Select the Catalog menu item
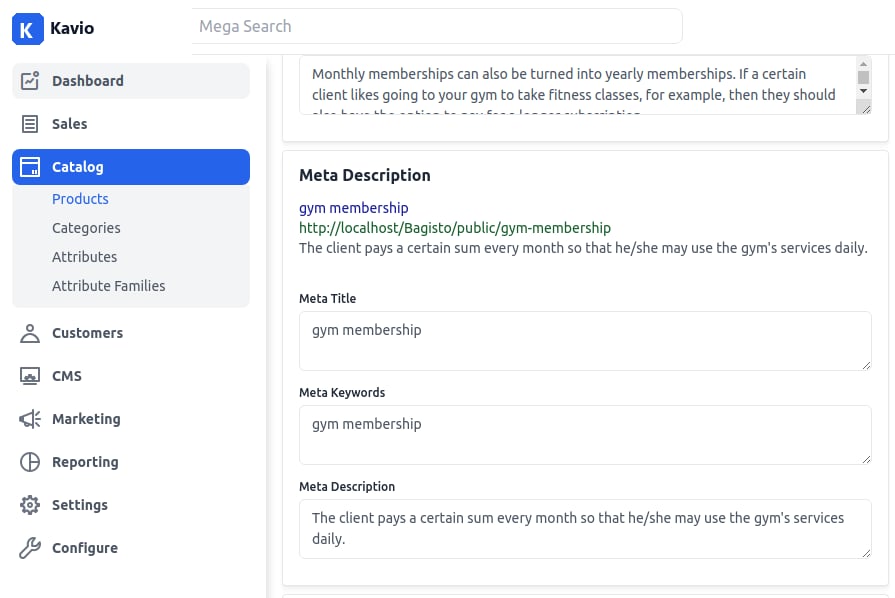The width and height of the screenshot is (895, 598). [131, 167]
